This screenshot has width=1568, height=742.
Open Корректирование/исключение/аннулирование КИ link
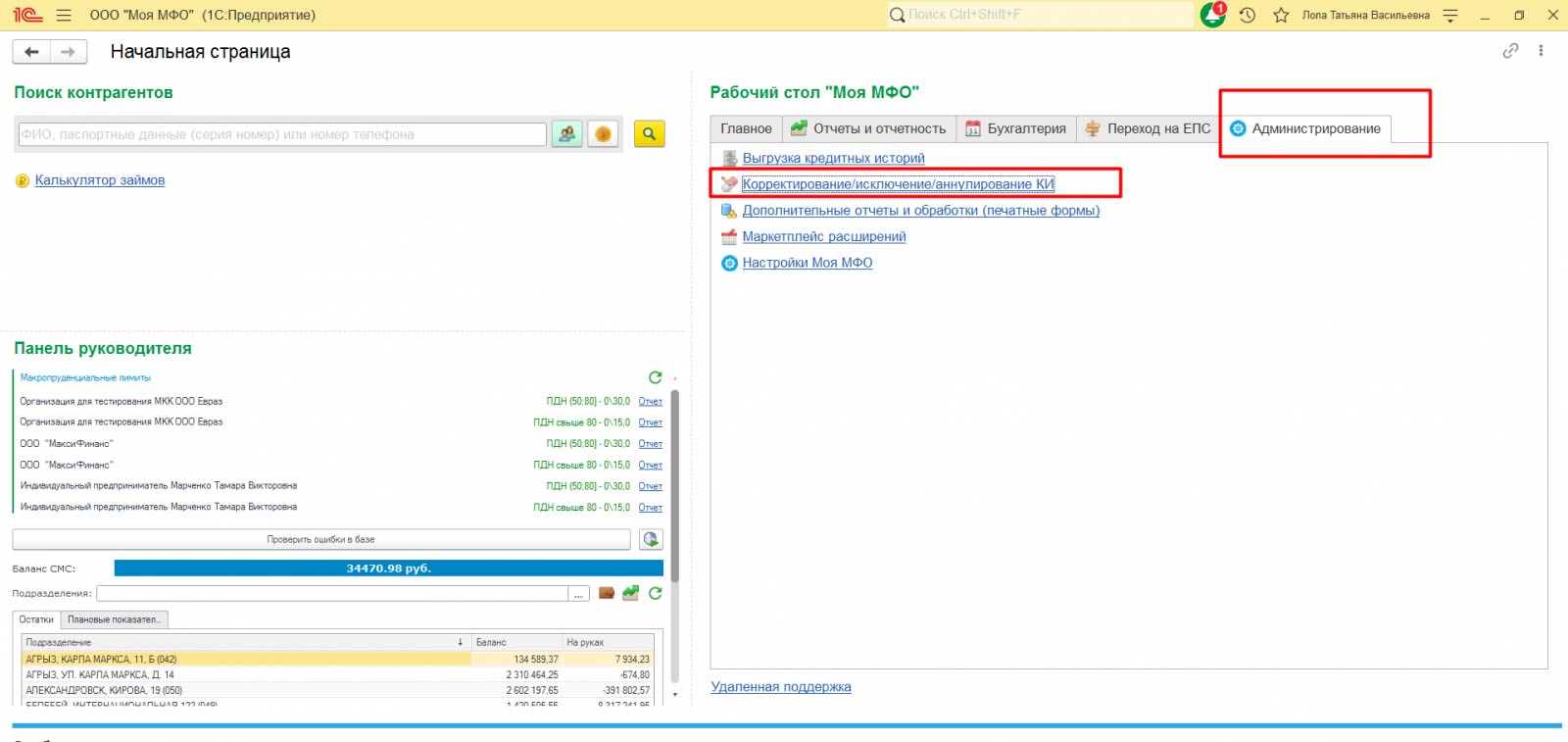click(898, 184)
